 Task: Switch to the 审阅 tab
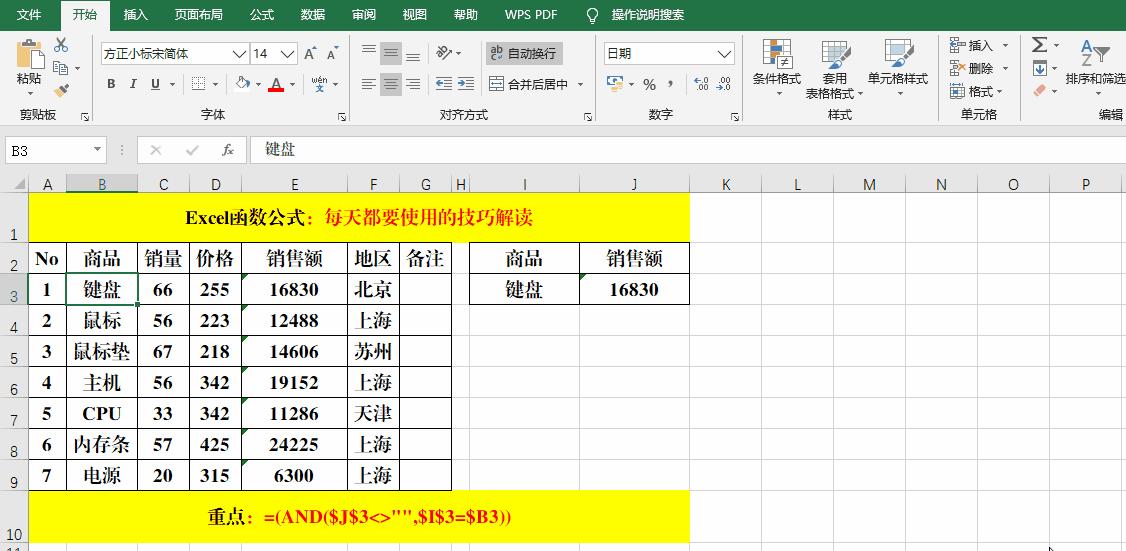364,14
